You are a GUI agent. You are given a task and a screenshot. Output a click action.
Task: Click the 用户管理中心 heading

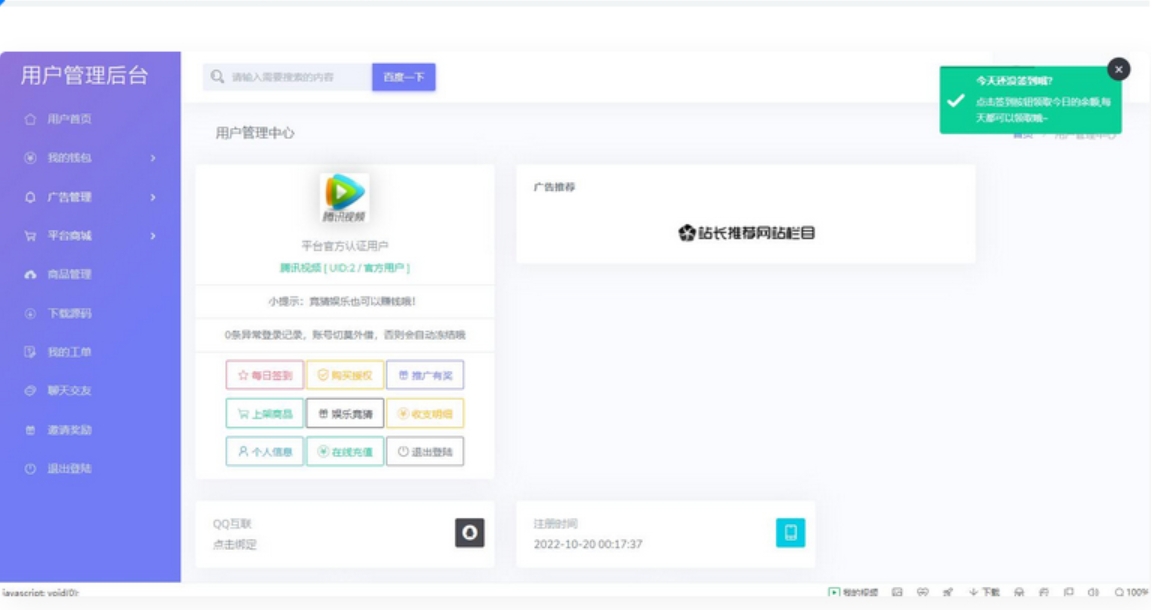(x=255, y=133)
